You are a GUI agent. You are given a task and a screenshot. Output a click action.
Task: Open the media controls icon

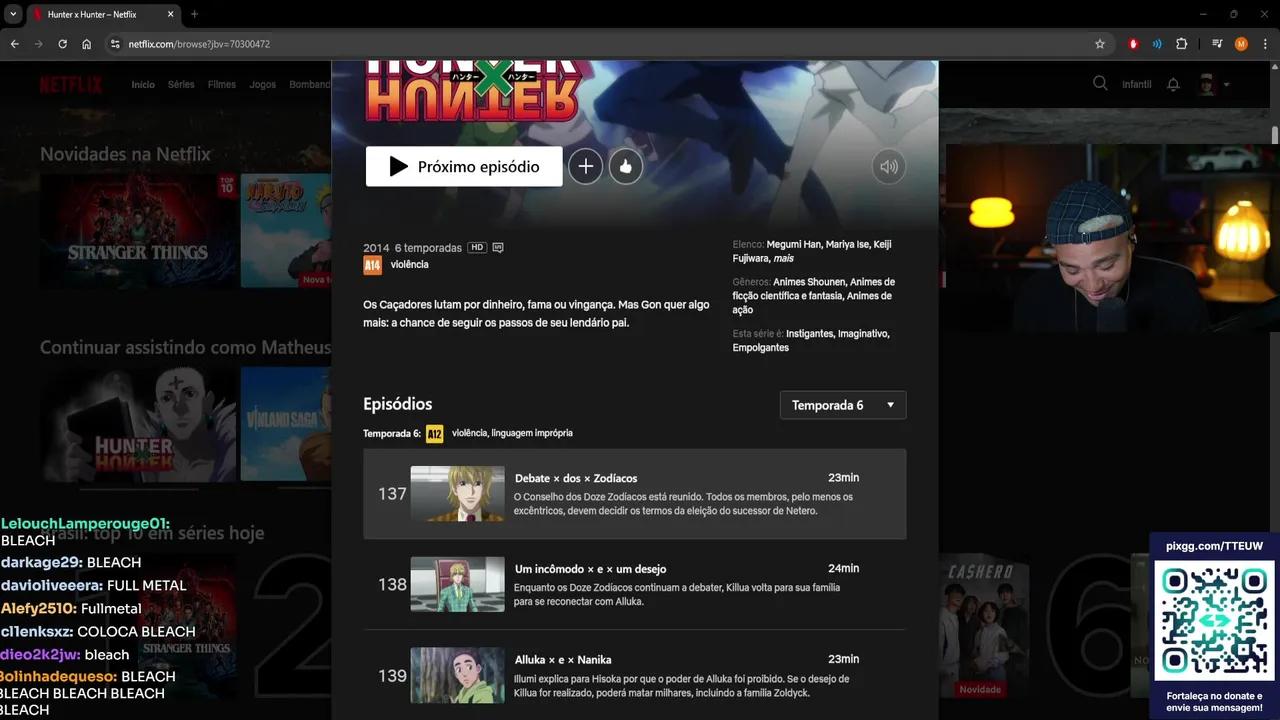1217,44
